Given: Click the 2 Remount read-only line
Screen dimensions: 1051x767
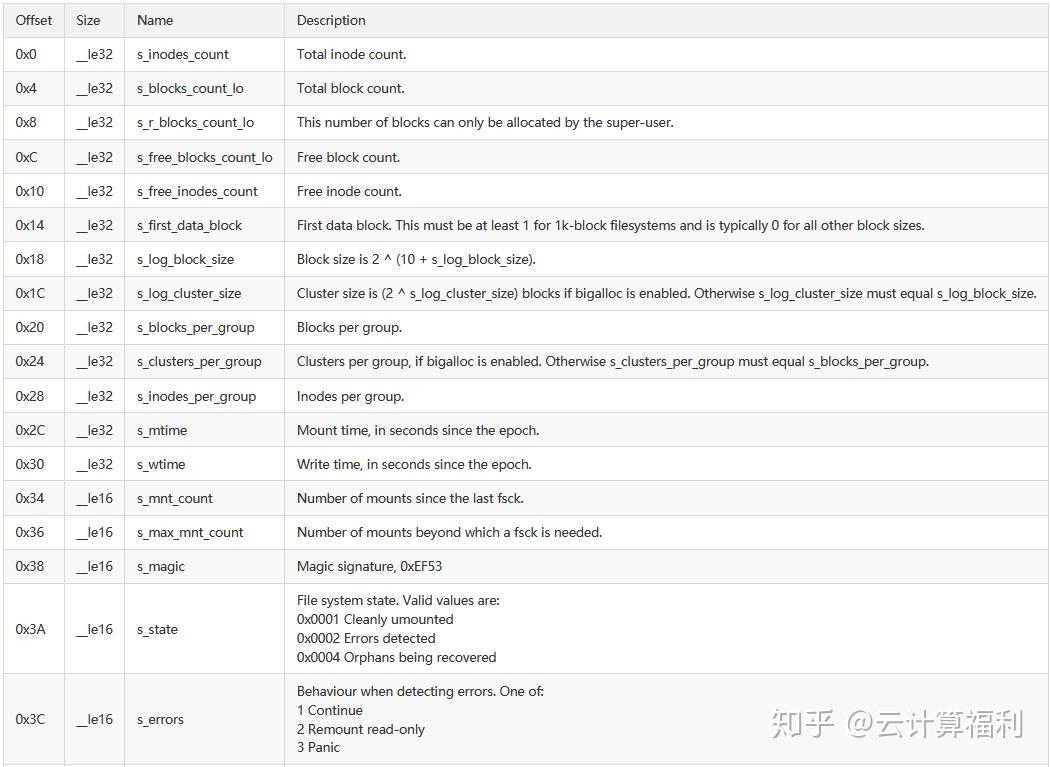Looking at the screenshot, I should point(361,729).
